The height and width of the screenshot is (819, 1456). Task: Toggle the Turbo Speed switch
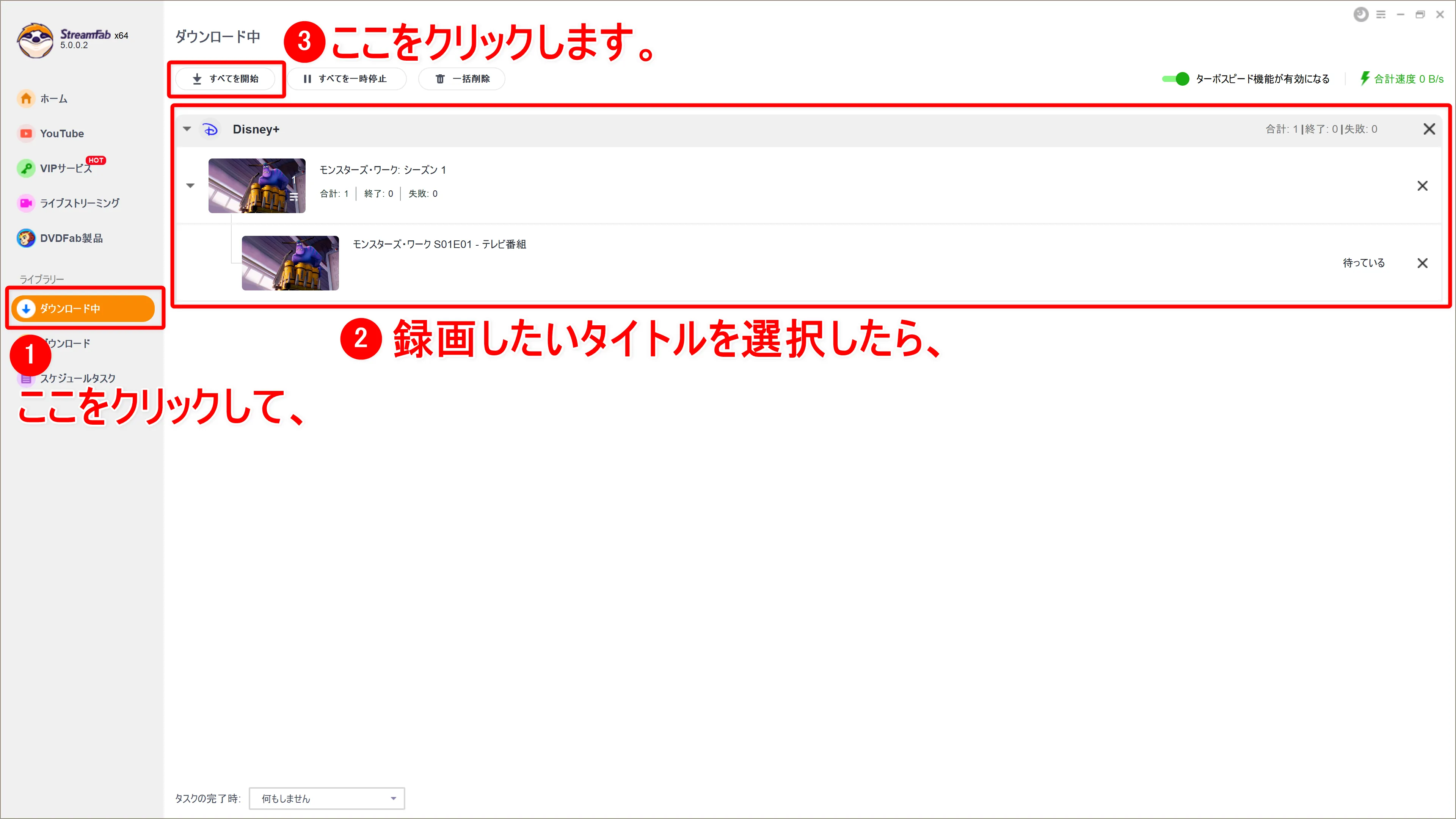pyautogui.click(x=1175, y=78)
